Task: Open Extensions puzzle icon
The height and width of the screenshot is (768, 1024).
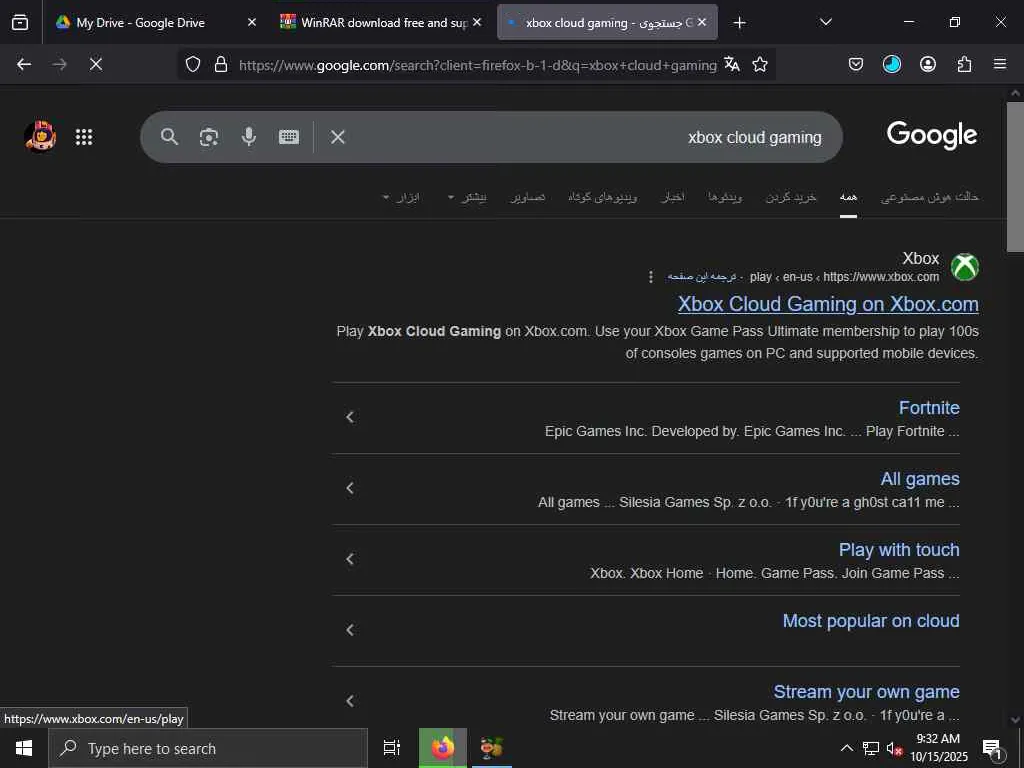Action: click(x=964, y=64)
